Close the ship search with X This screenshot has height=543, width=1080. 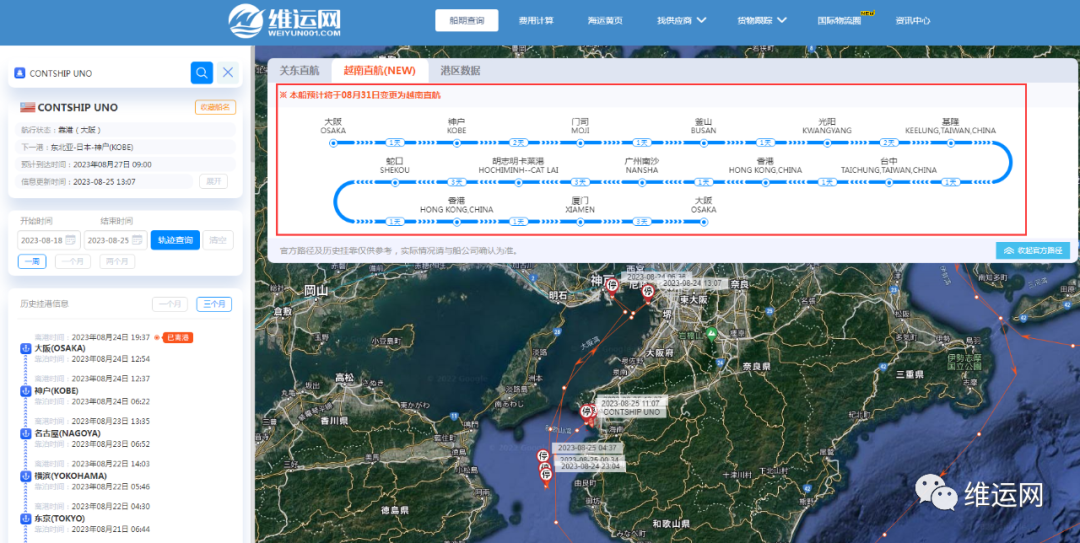point(228,72)
